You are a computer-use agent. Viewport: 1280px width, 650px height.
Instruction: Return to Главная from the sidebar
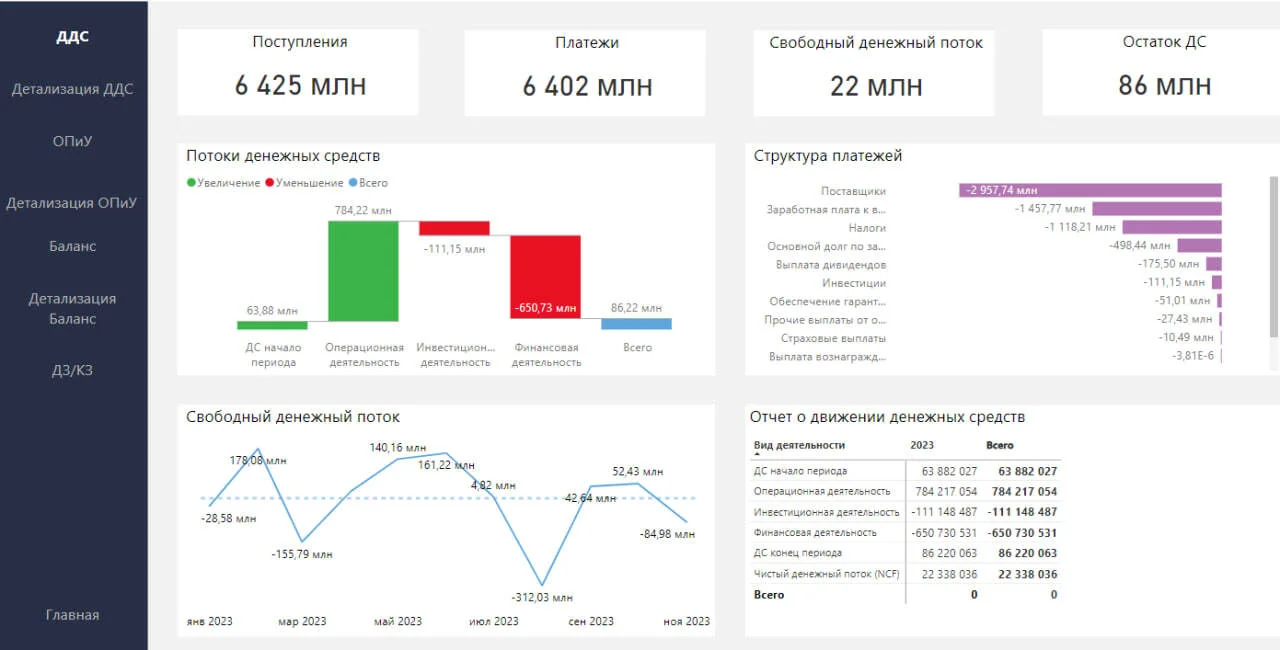point(72,615)
